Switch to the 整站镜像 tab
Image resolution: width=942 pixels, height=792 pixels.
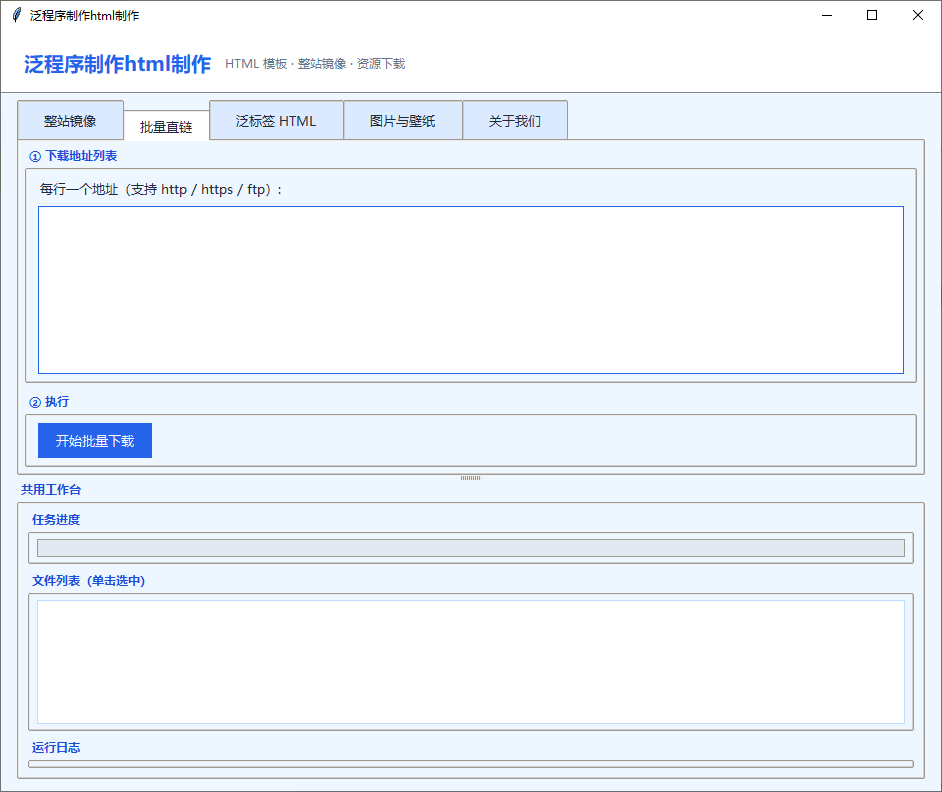pos(70,121)
